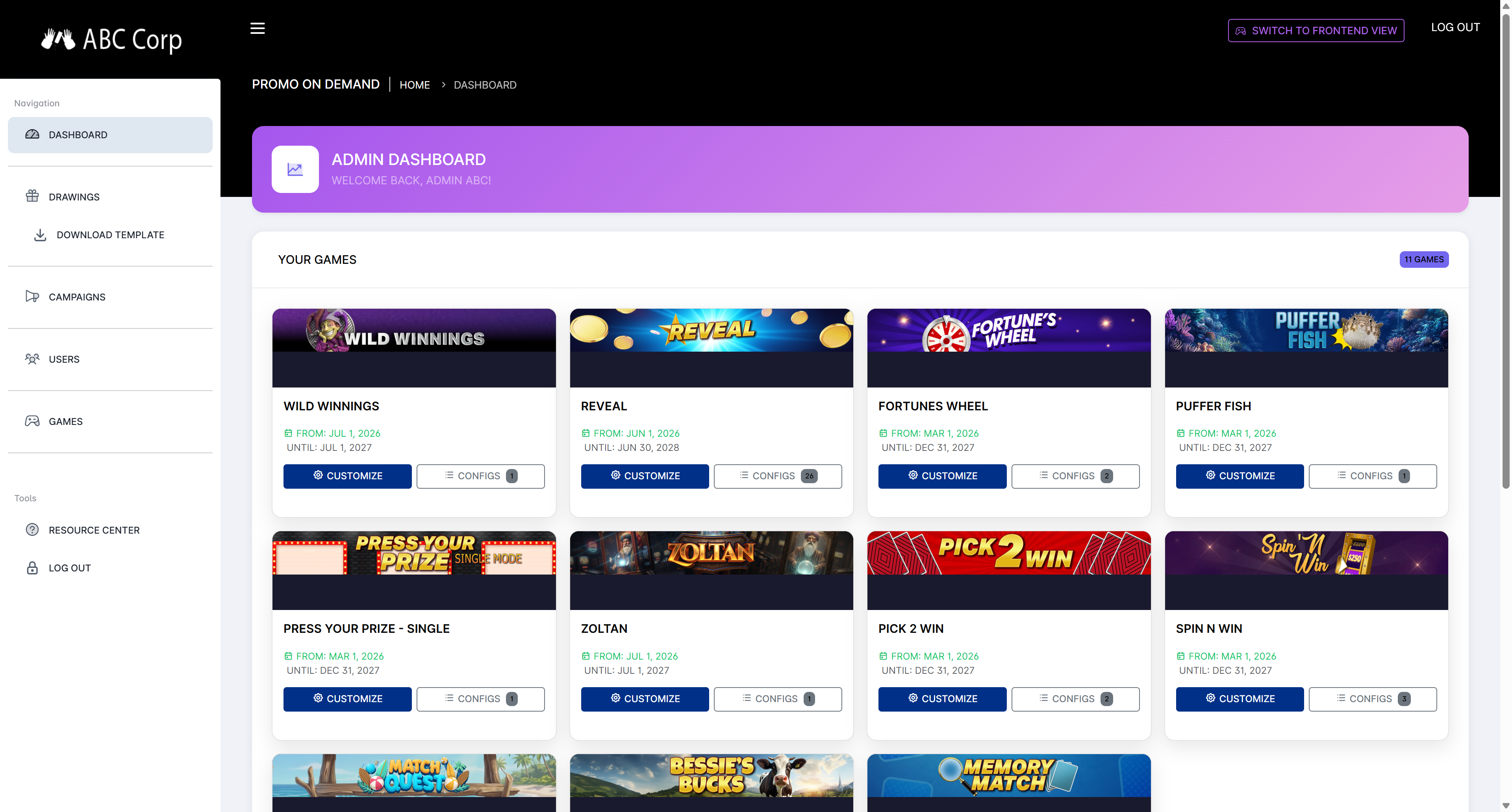Click the Dashboard speedometer icon in sidebar
Image resolution: width=1512 pixels, height=812 pixels.
32,134
